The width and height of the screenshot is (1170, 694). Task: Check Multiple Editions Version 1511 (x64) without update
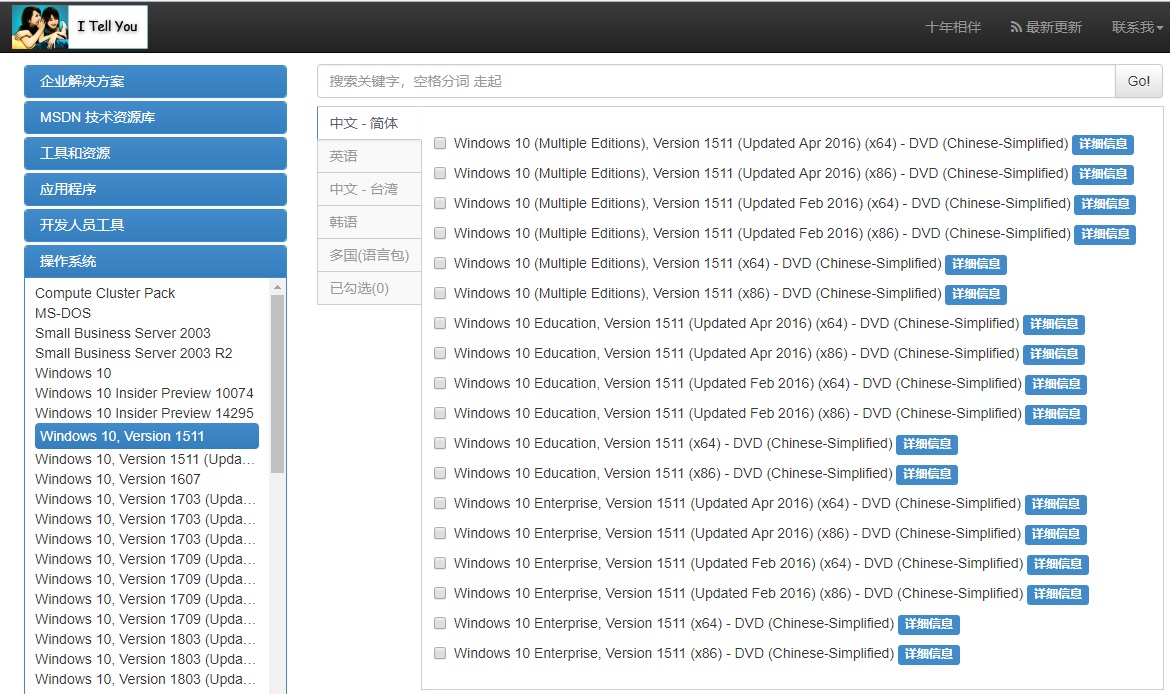click(440, 263)
